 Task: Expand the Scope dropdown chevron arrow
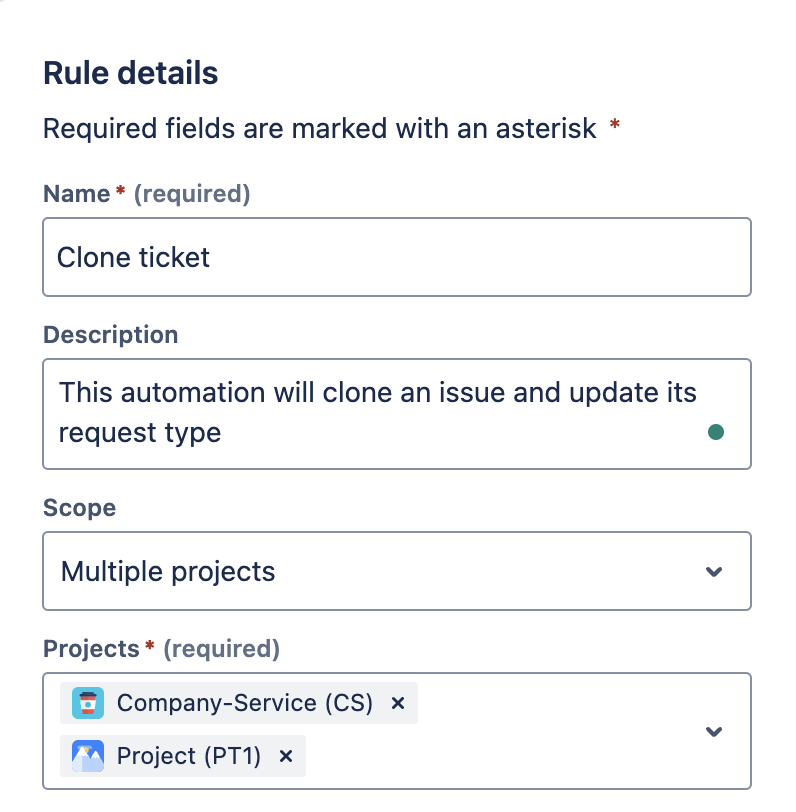(x=713, y=572)
